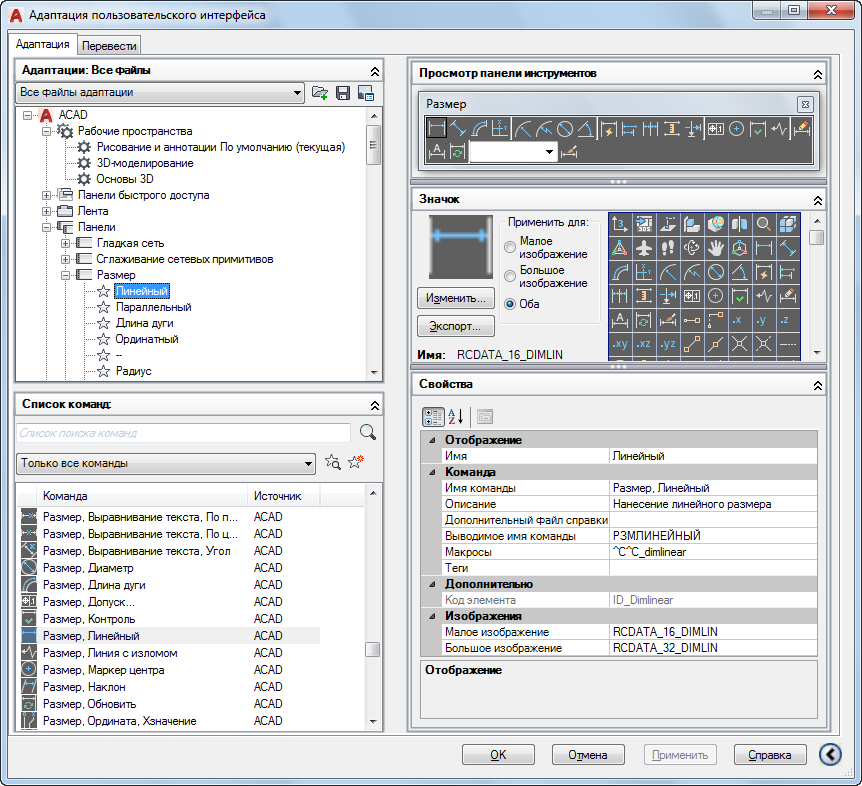Pick the .xy point filter icon in the grid
This screenshot has height=786, width=862.
[620, 344]
